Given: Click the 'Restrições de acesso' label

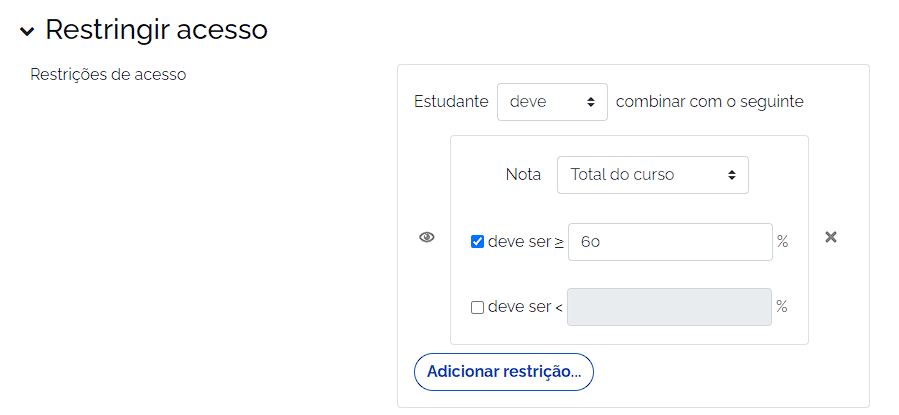Looking at the screenshot, I should pyautogui.click(x=109, y=74).
